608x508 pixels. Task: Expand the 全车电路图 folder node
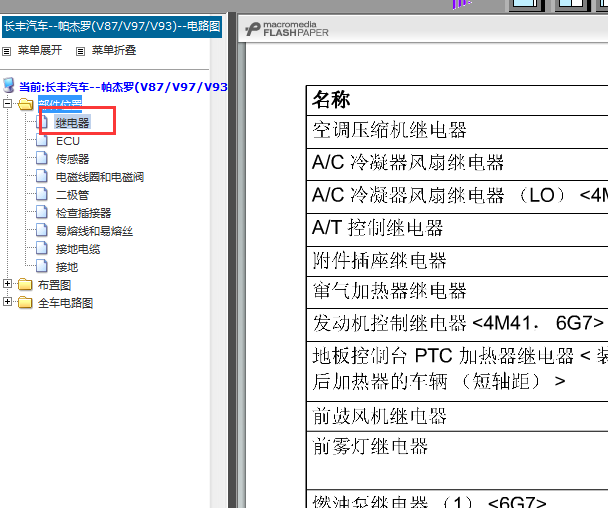pyautogui.click(x=7, y=302)
